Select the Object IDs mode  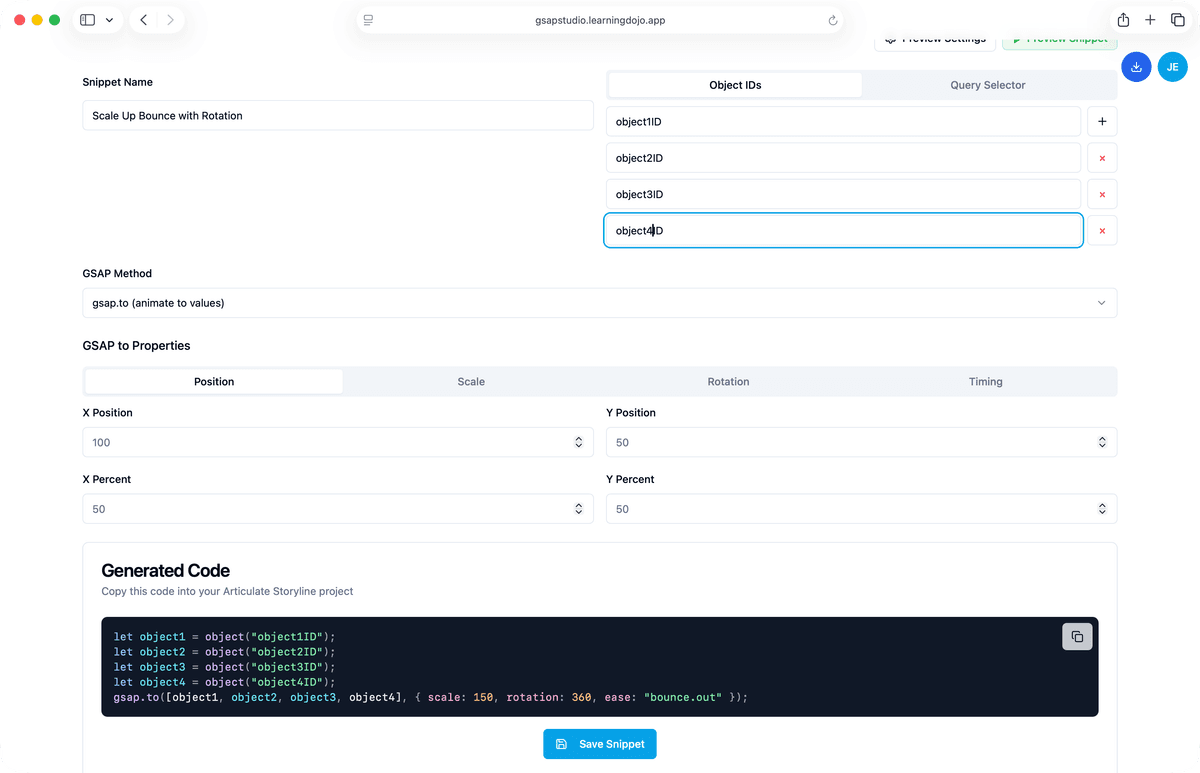tap(735, 85)
